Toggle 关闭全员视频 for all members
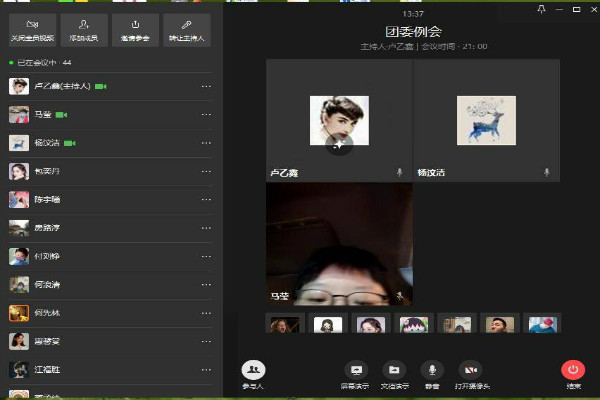This screenshot has width=600, height=400. tap(32, 29)
